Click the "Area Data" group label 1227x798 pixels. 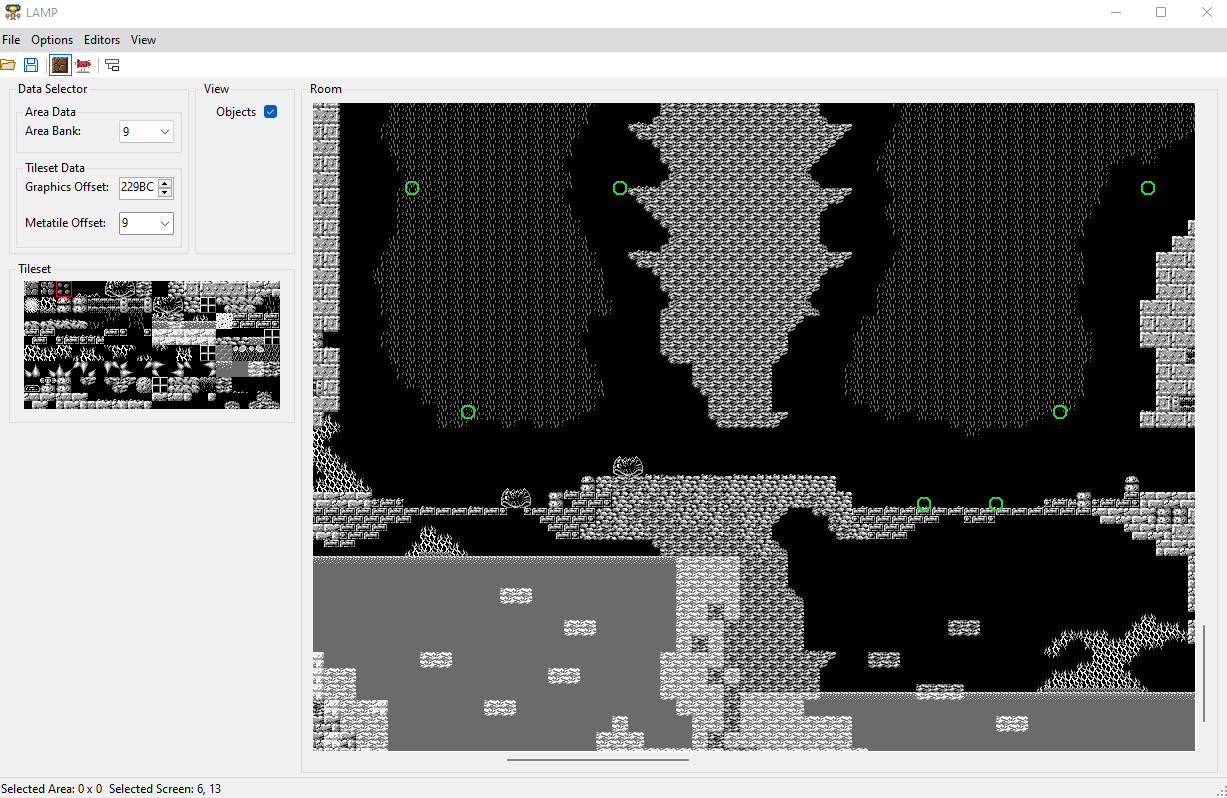coord(50,112)
